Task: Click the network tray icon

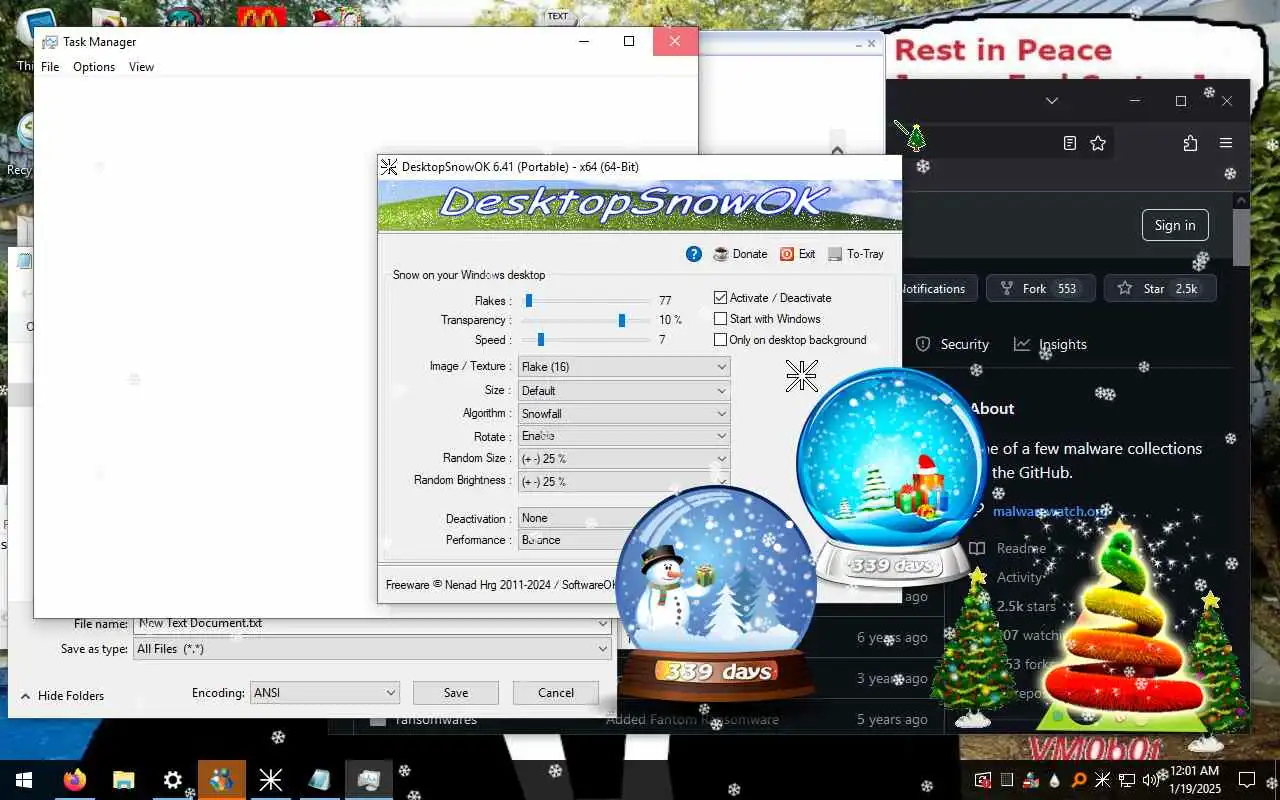Action: click(x=1127, y=780)
